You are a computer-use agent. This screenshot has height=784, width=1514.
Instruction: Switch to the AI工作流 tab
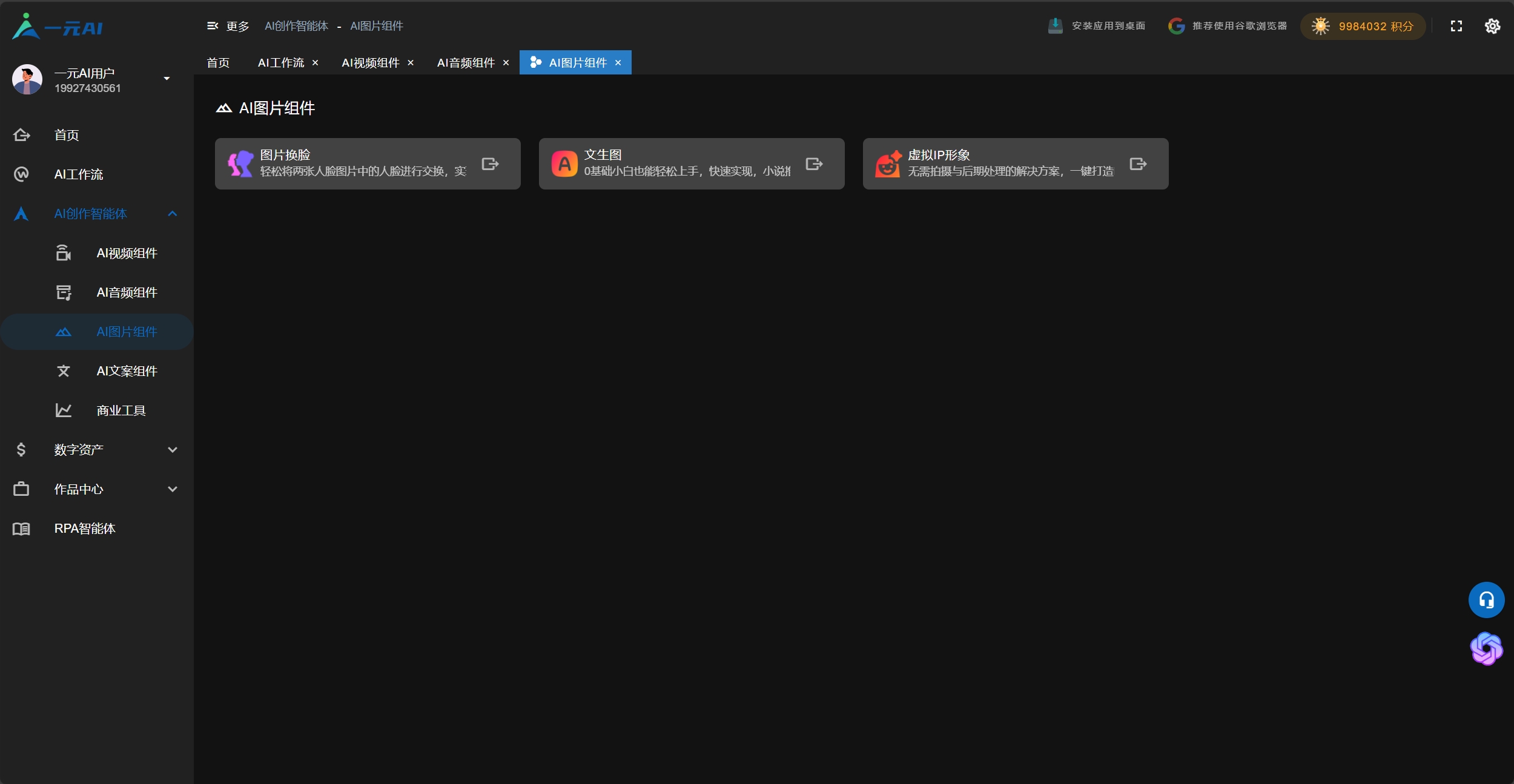coord(281,63)
